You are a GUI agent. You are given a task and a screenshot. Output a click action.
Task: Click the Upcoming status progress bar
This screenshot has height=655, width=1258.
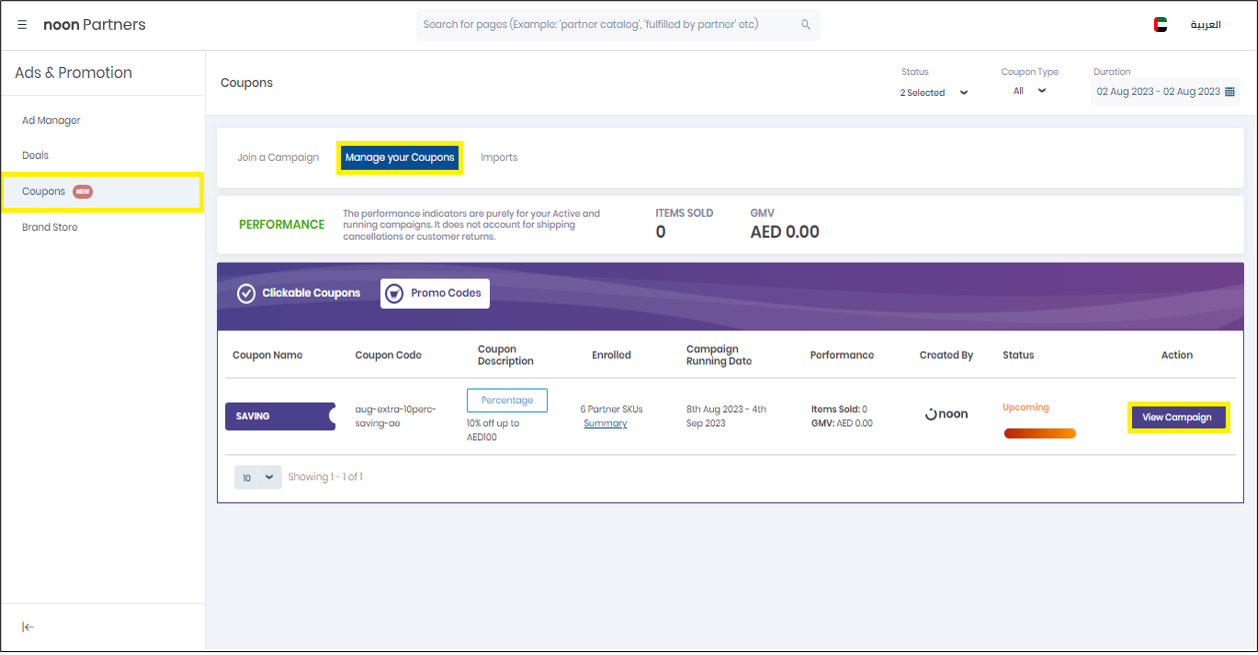click(1040, 433)
